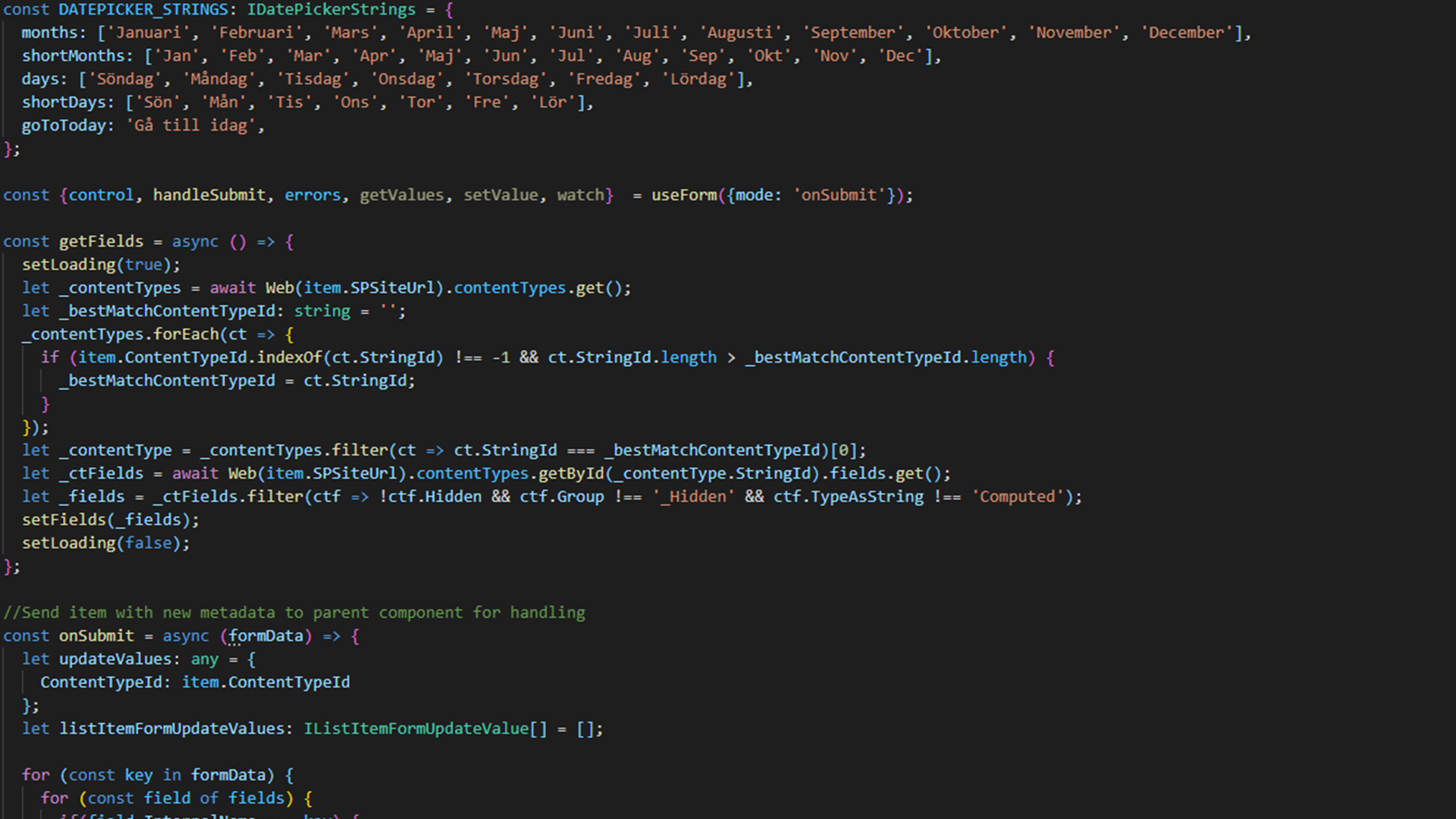Place cursor on getFields function name
Screen dimensions: 1456x819
101,241
